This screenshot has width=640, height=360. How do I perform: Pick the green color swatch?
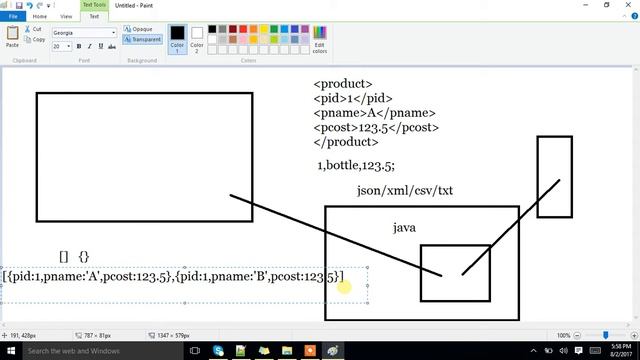pyautogui.click(x=274, y=29)
